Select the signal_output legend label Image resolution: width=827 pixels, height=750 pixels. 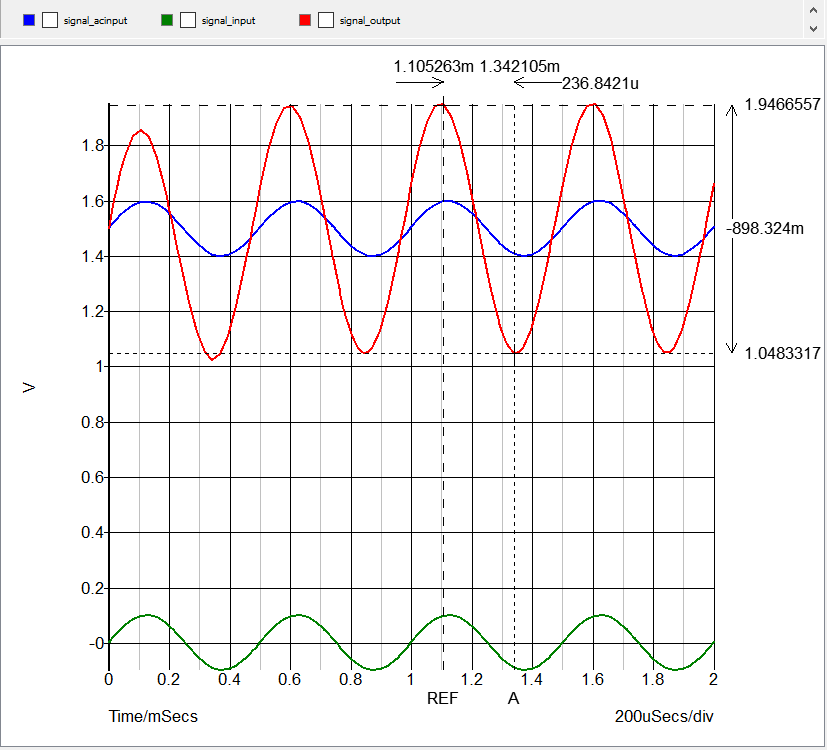pyautogui.click(x=372, y=19)
